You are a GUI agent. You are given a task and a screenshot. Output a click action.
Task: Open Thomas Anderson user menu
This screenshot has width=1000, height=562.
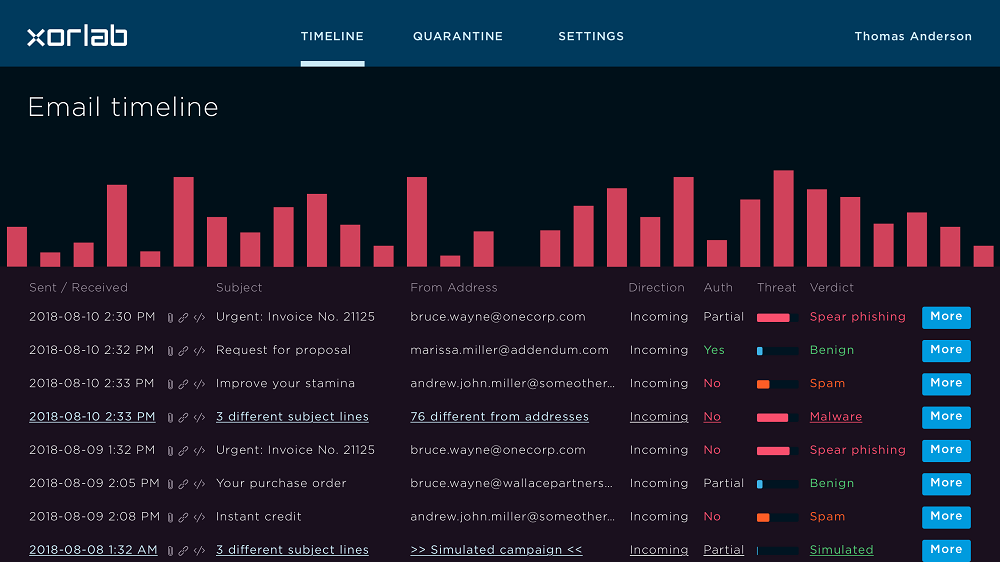912,37
